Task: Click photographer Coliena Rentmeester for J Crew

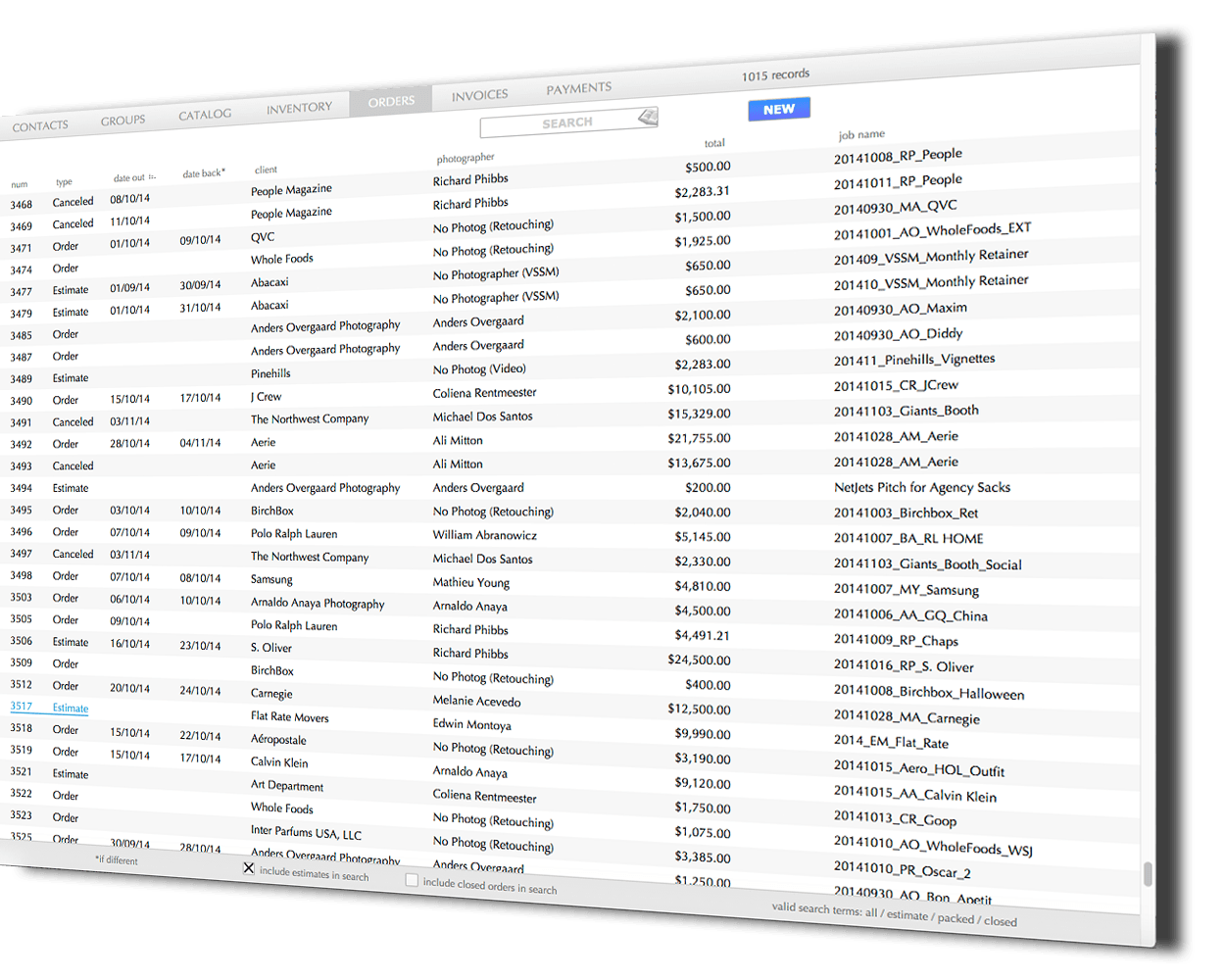Action: (485, 392)
